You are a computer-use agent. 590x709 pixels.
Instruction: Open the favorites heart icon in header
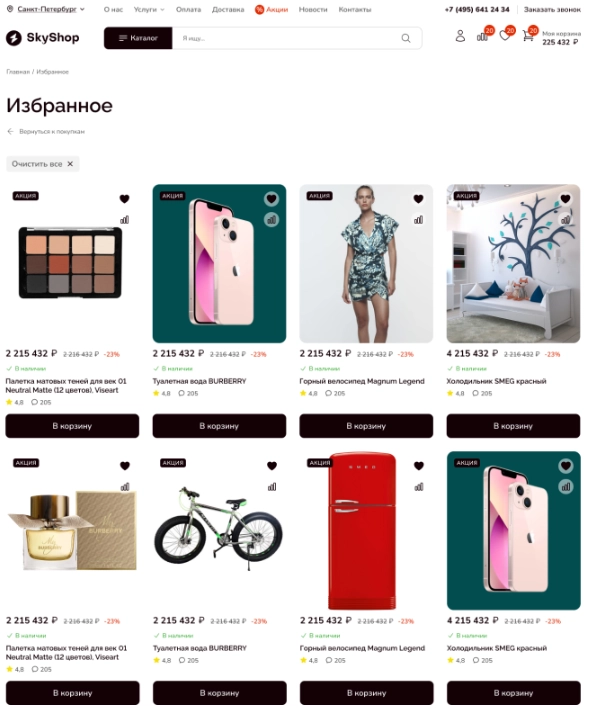pos(505,36)
